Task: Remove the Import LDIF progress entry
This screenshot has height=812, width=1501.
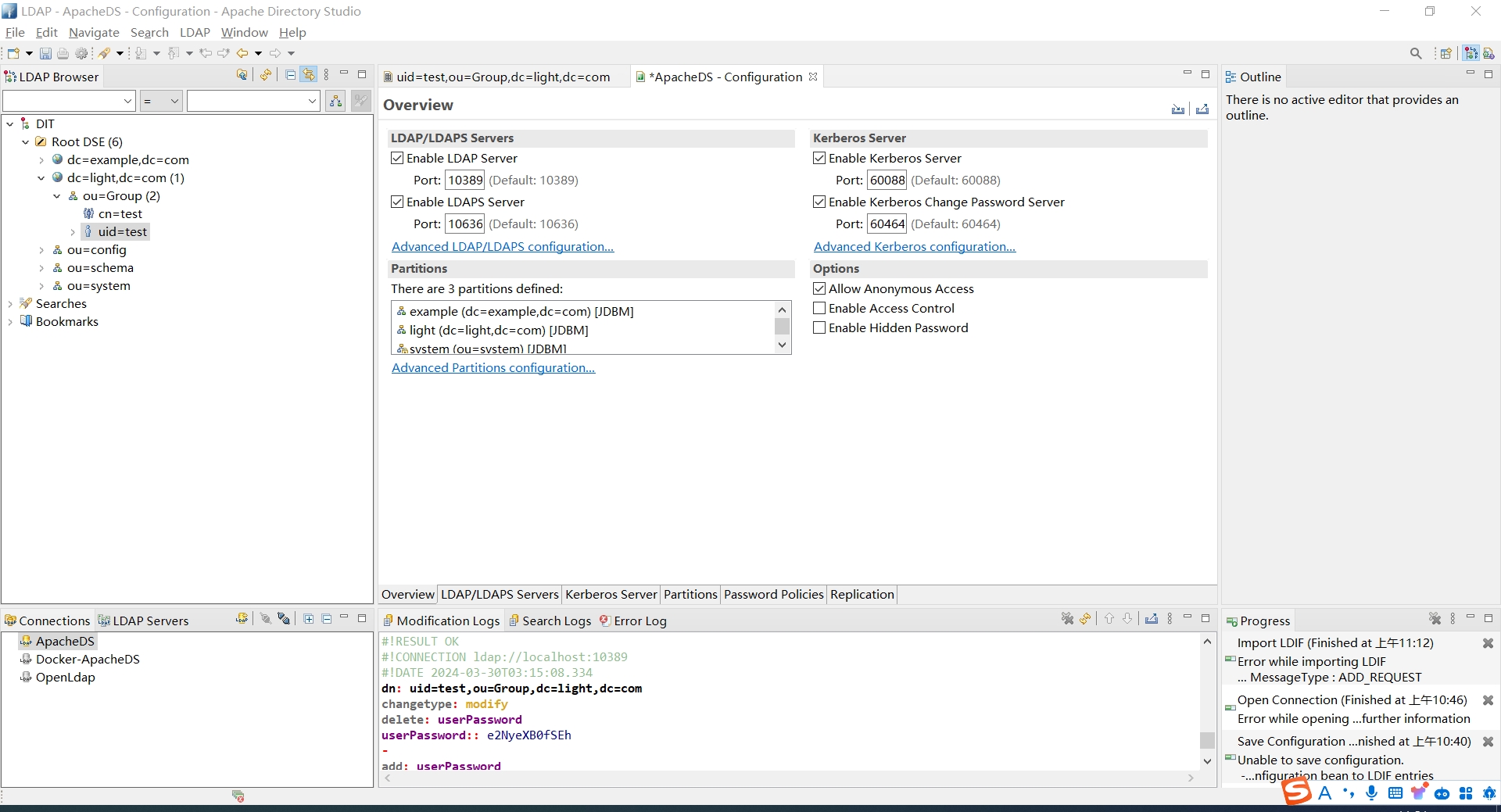Action: (x=1488, y=643)
